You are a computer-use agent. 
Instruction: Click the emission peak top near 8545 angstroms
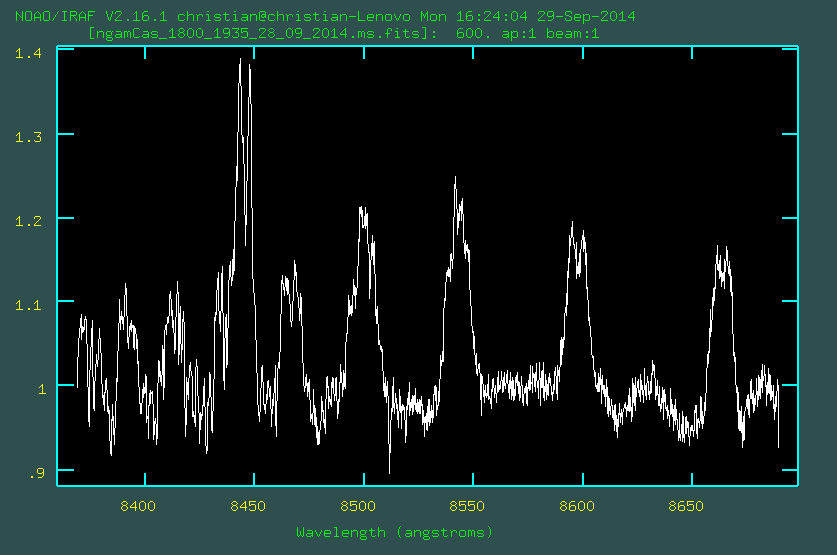(x=455, y=179)
